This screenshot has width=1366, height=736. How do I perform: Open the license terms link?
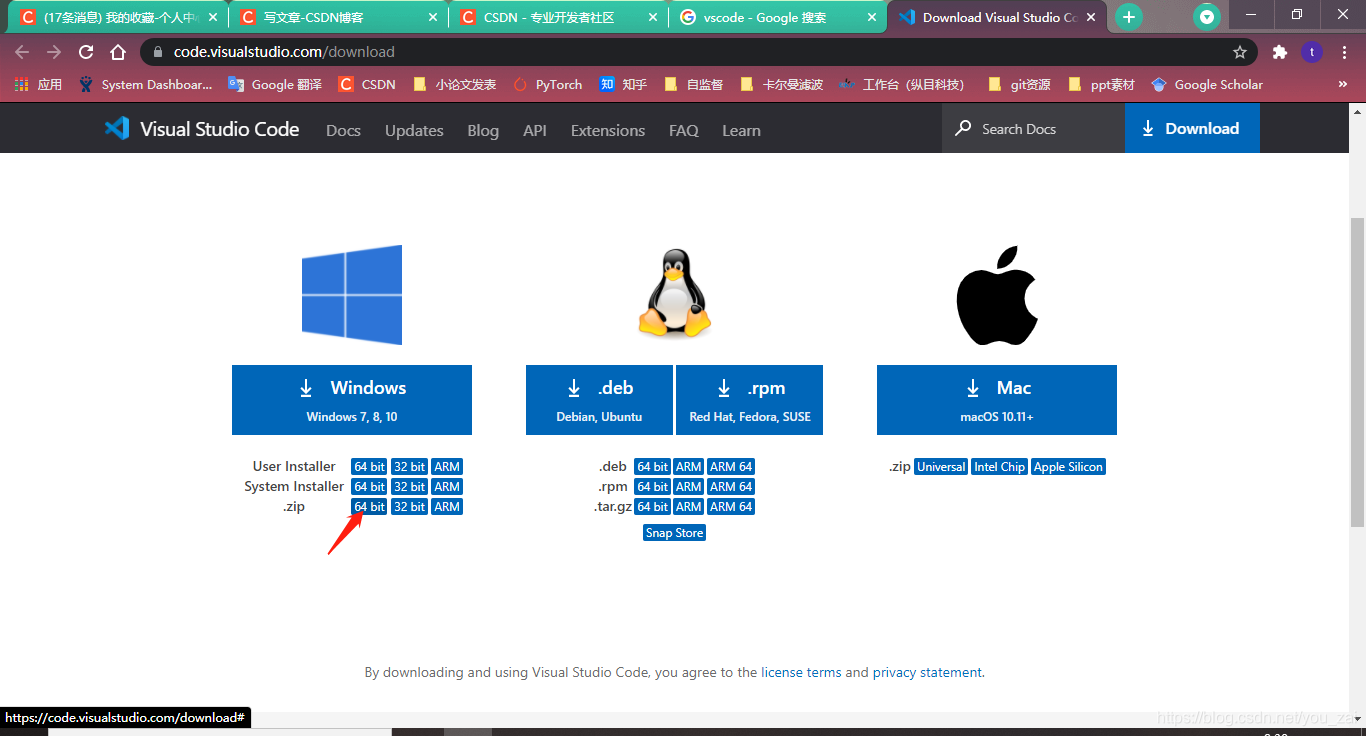(x=801, y=673)
